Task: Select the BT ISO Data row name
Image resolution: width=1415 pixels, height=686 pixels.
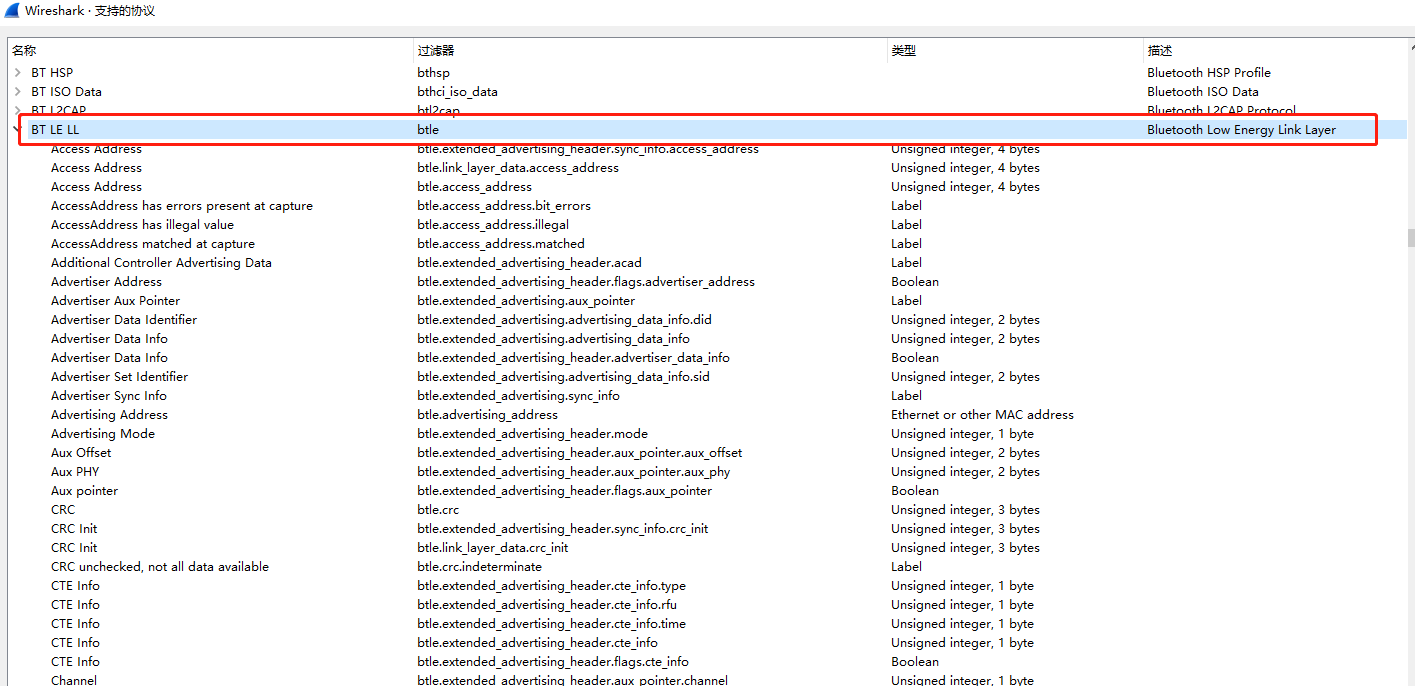Action: 66,92
